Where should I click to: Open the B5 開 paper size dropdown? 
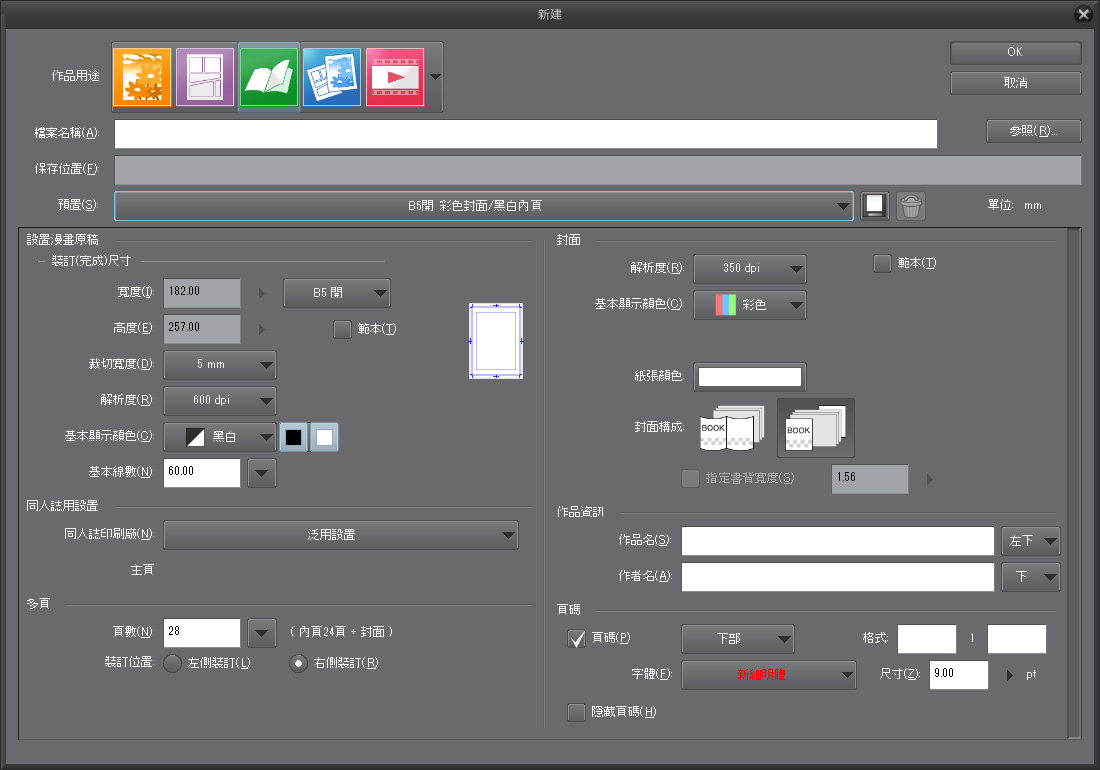click(337, 293)
